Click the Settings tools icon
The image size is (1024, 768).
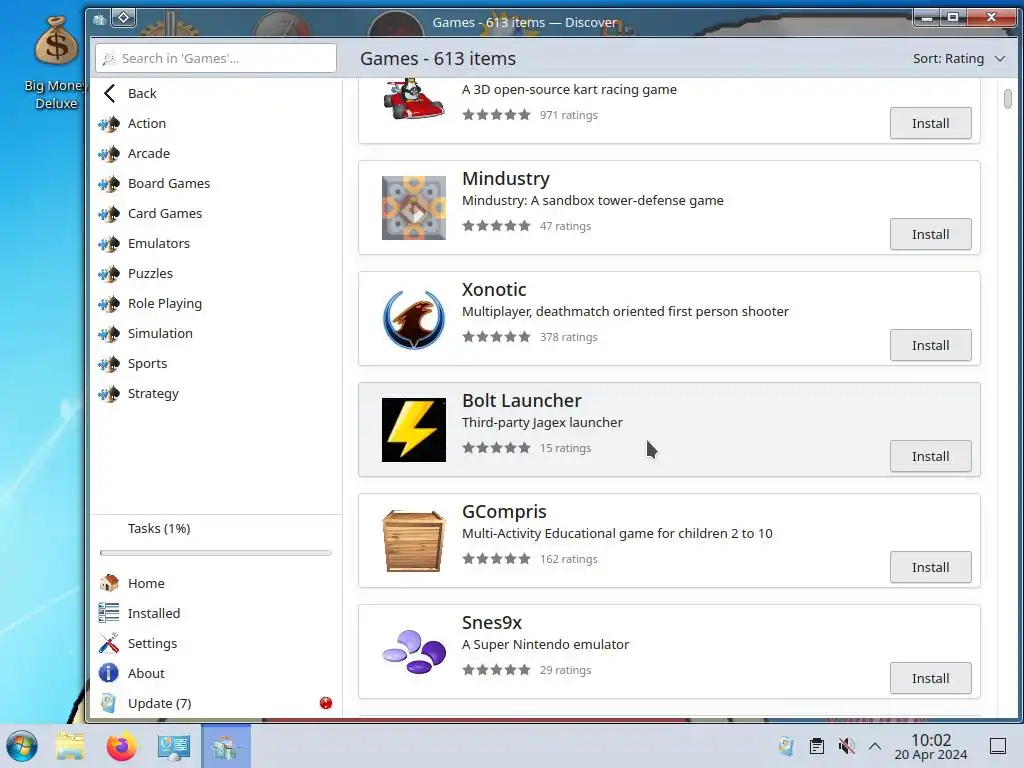coord(109,643)
